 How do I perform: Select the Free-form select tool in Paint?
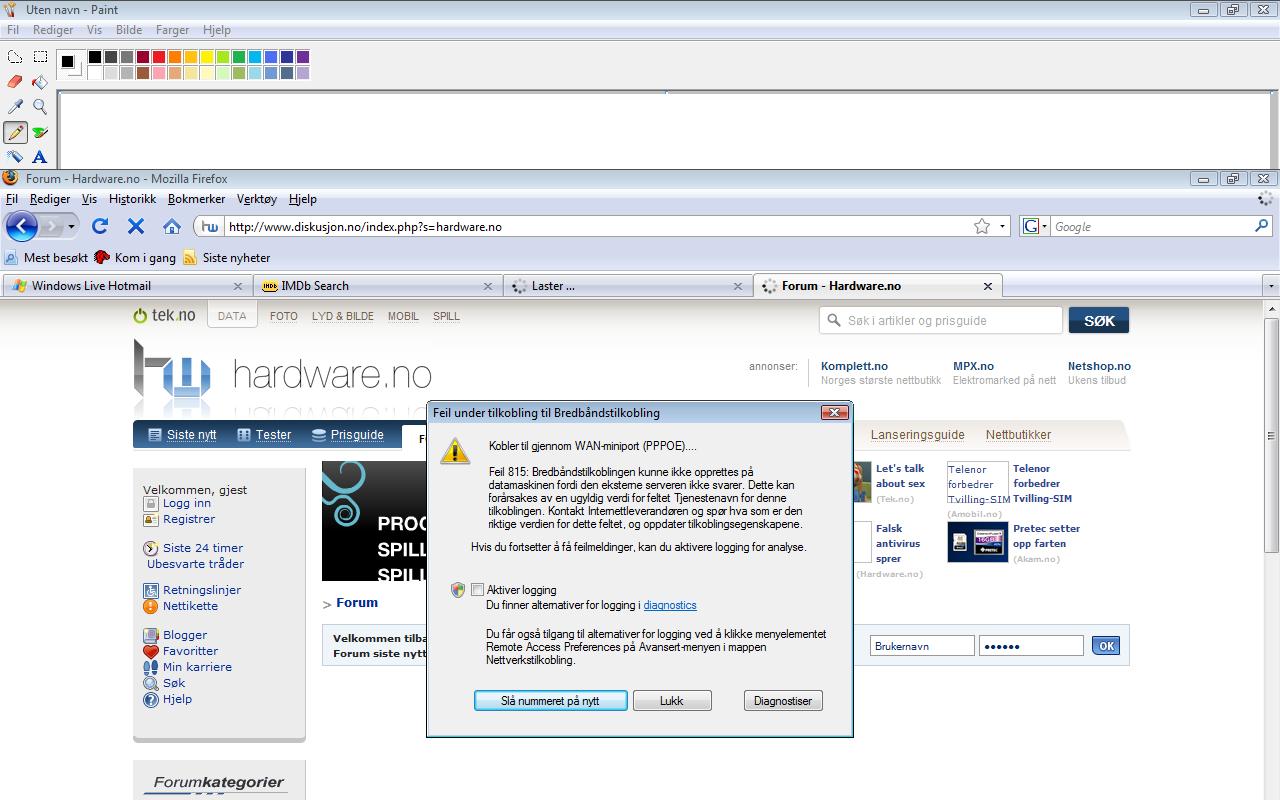15,57
